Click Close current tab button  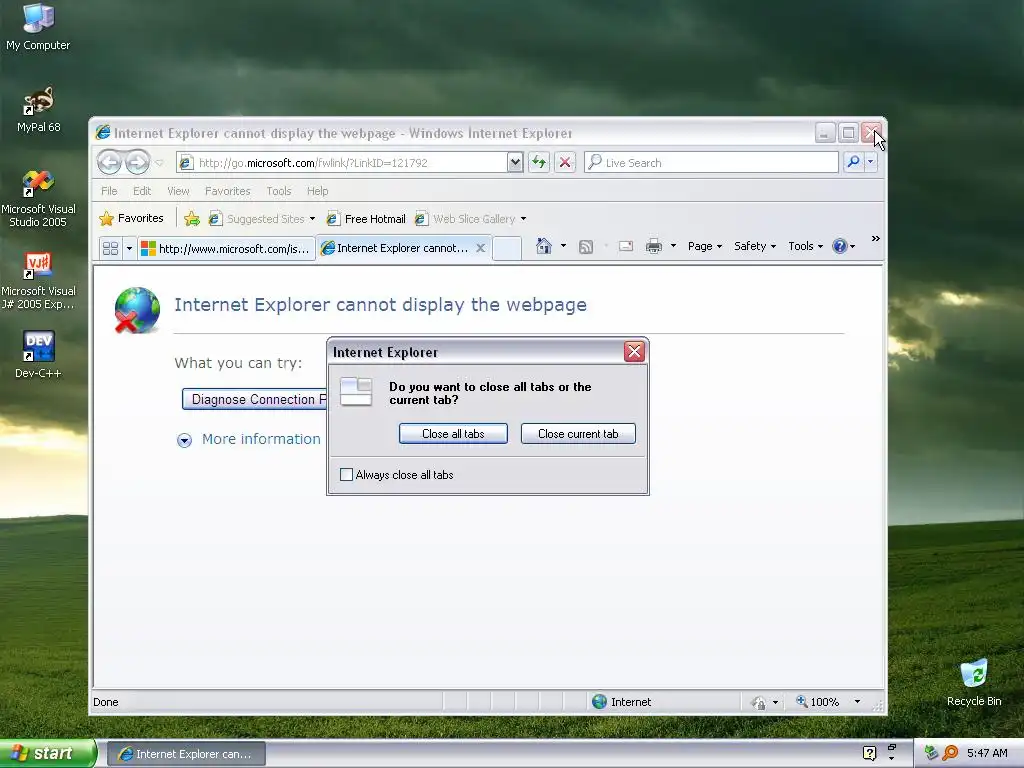coord(578,434)
